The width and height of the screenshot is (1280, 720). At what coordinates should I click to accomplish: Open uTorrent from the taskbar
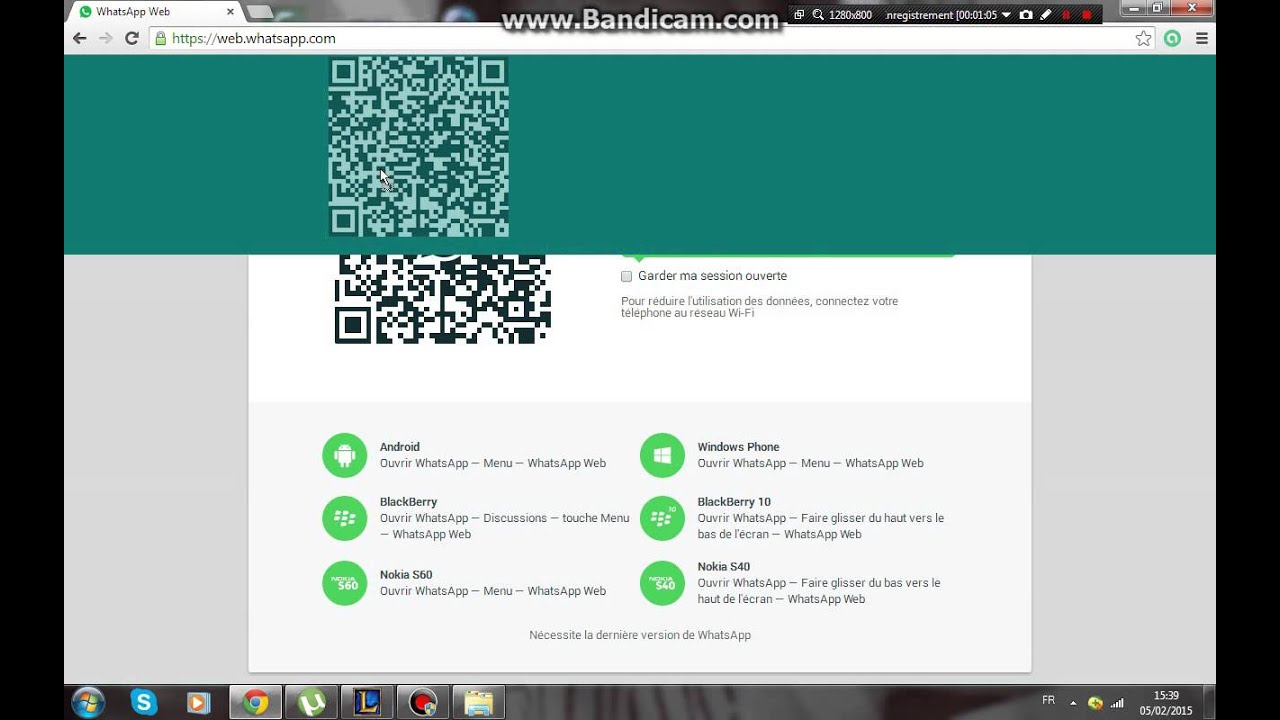click(311, 703)
